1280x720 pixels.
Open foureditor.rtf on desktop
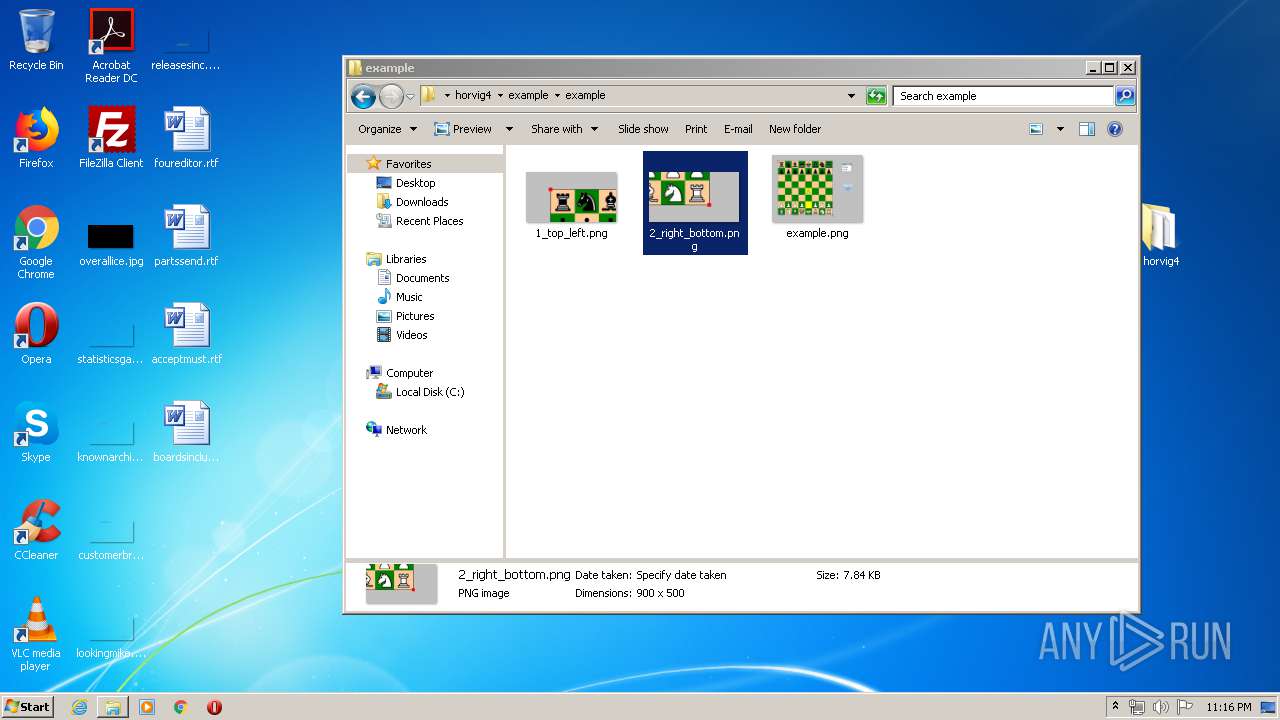(x=186, y=138)
